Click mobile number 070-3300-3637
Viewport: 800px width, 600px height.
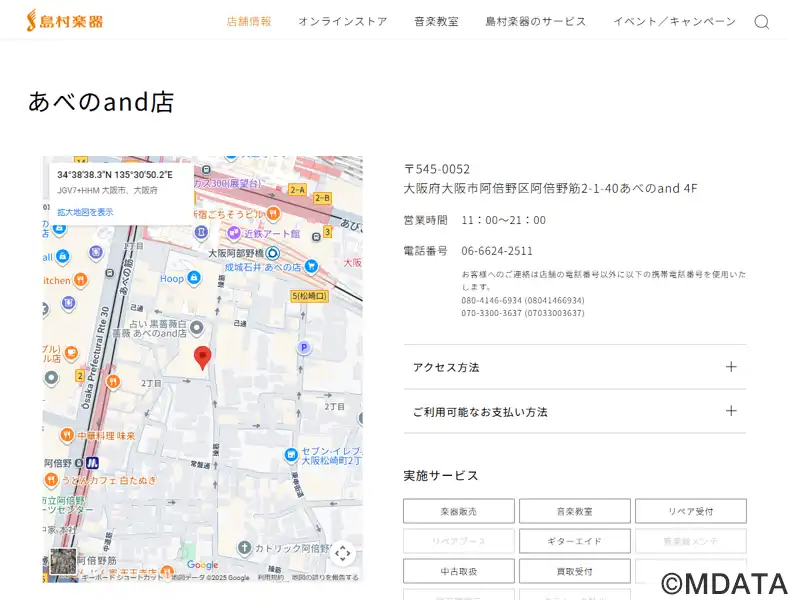click(523, 313)
